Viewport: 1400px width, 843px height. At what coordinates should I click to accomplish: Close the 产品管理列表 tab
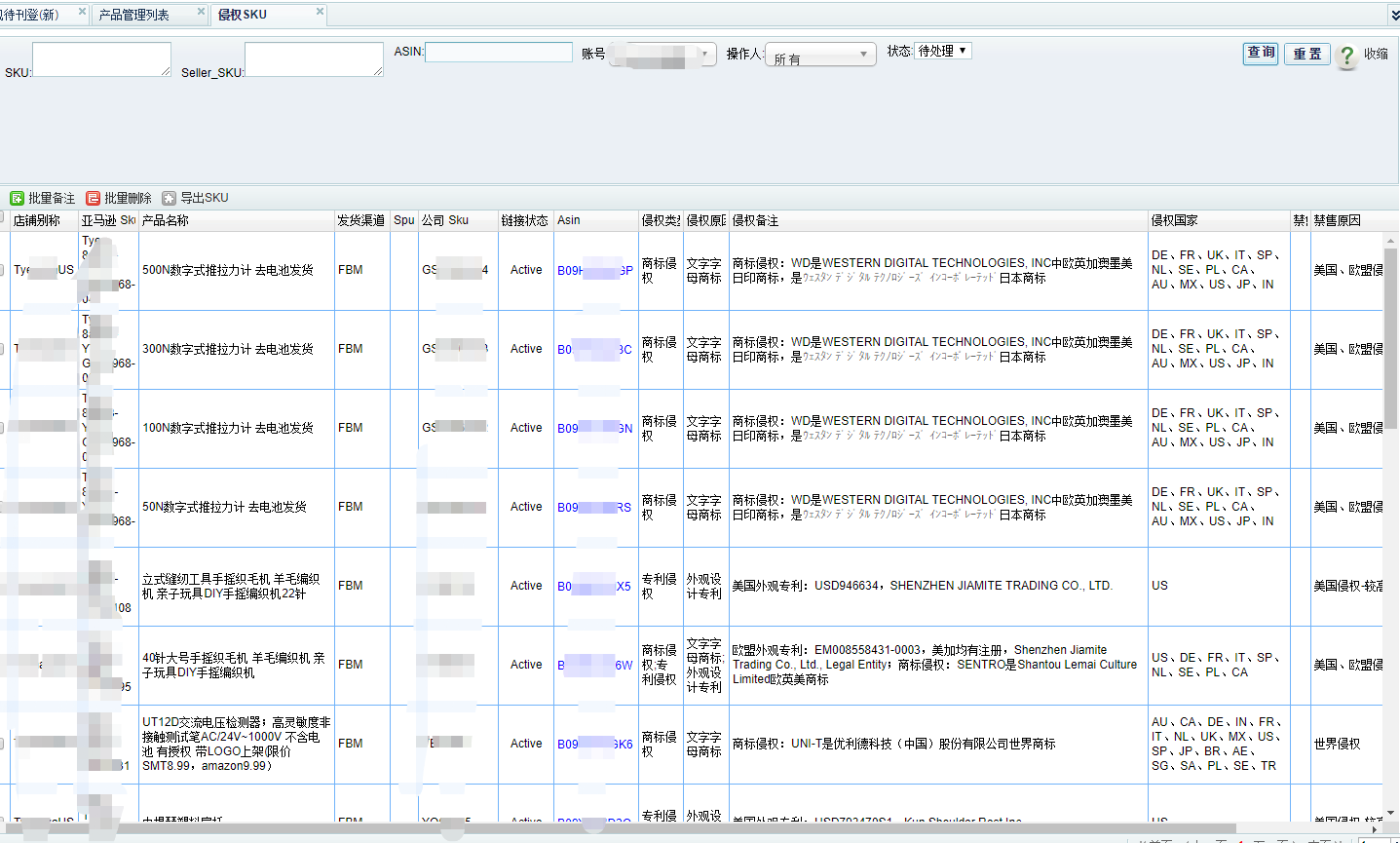click(x=201, y=12)
